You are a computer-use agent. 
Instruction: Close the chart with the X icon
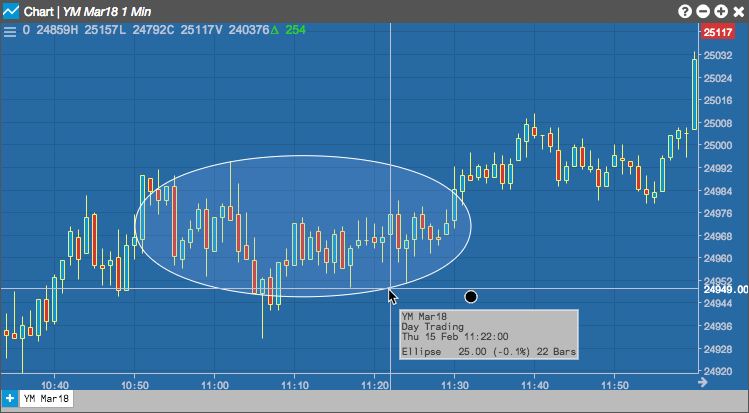[738, 11]
